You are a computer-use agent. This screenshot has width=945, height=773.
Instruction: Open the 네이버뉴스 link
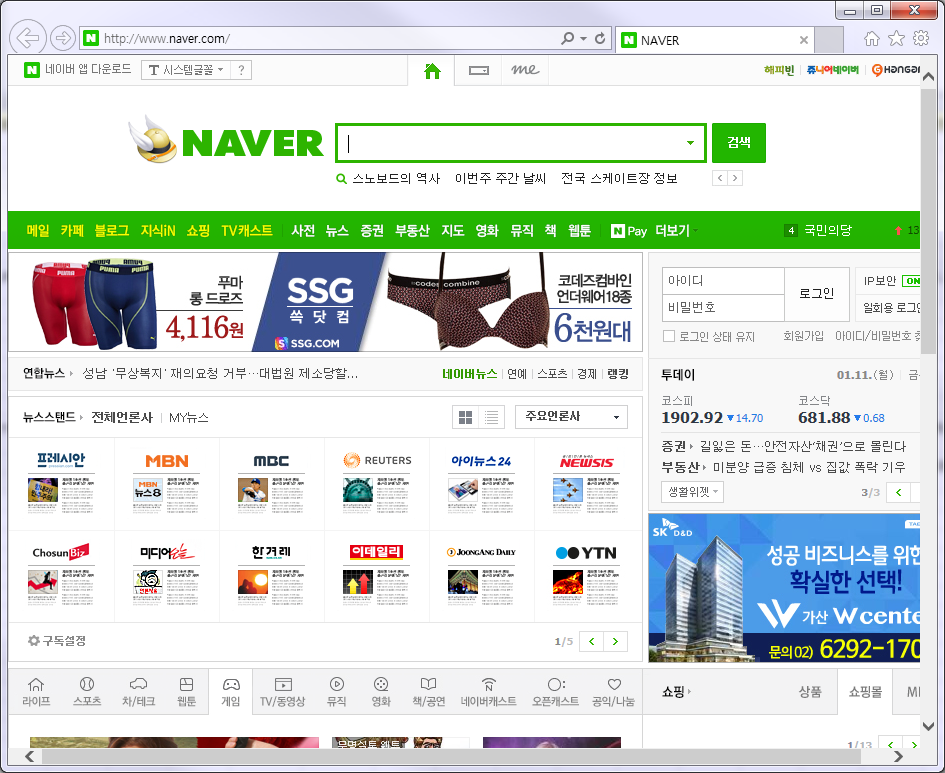pos(469,374)
